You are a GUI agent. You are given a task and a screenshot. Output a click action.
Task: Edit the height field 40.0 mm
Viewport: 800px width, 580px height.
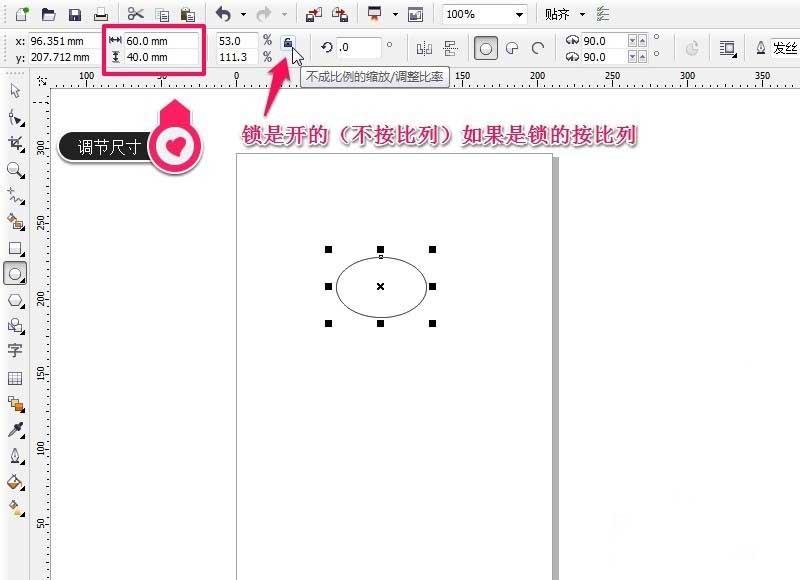(x=161, y=57)
